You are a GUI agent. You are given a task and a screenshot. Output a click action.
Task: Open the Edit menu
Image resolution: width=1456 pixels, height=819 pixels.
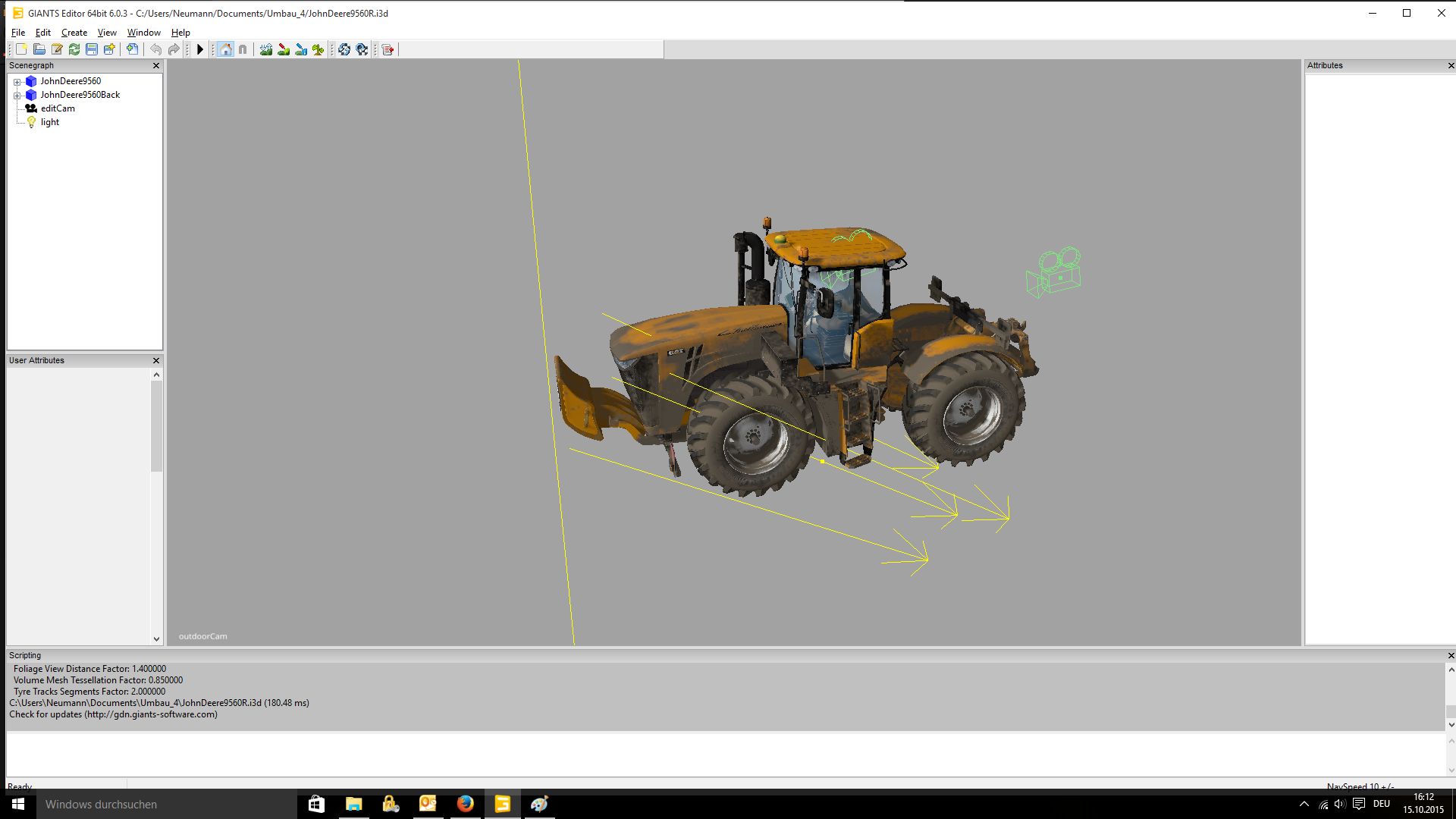(43, 33)
